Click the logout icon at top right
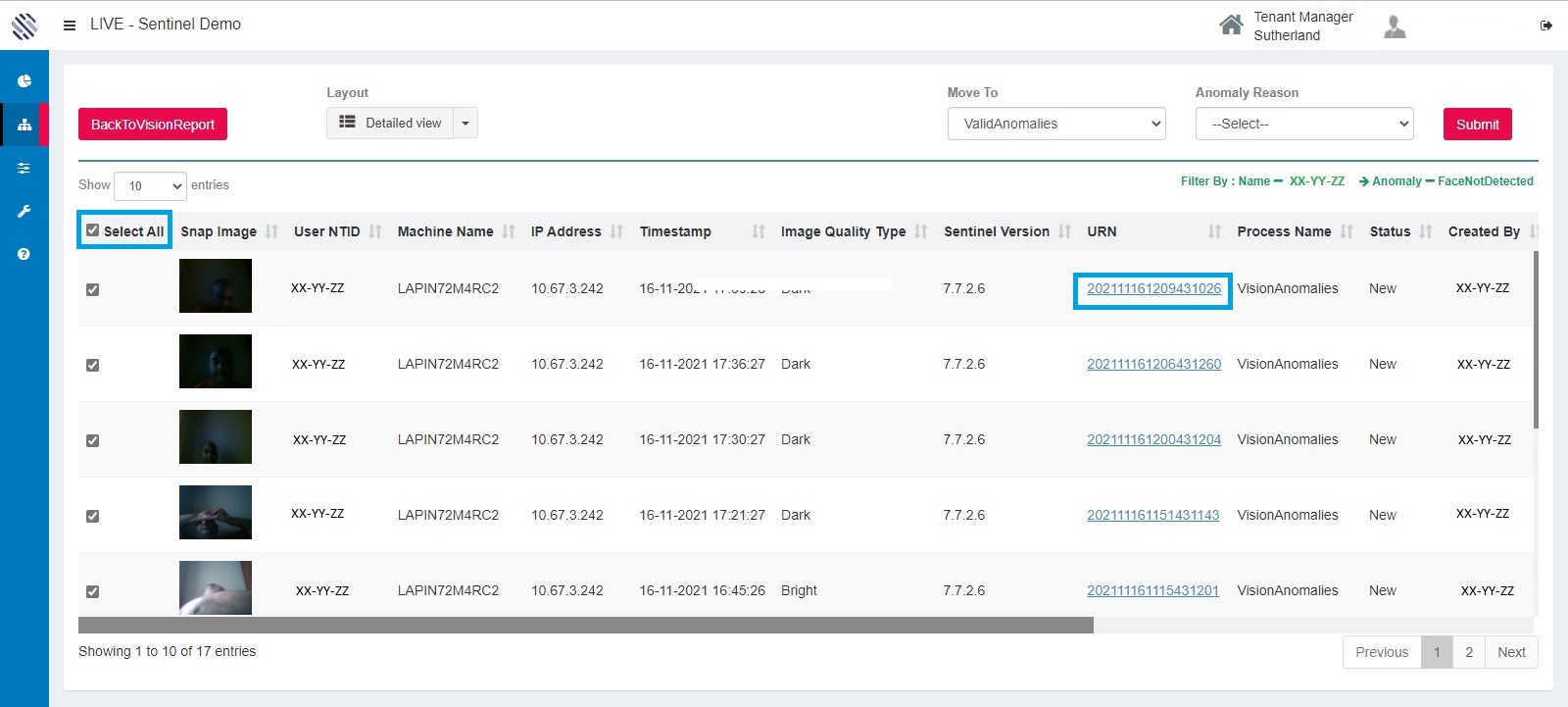The image size is (1568, 707). point(1546,25)
